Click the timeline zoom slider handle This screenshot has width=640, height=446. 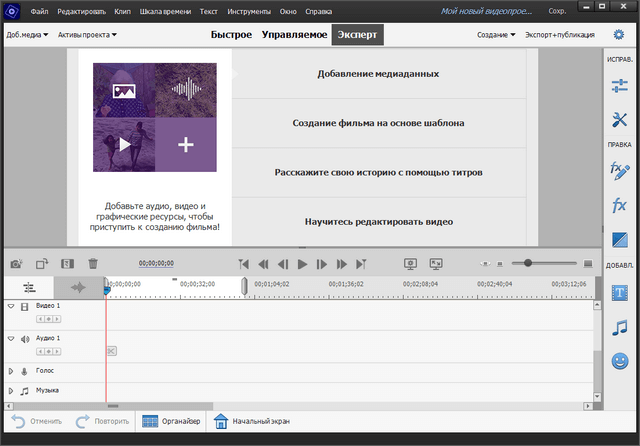click(528, 263)
